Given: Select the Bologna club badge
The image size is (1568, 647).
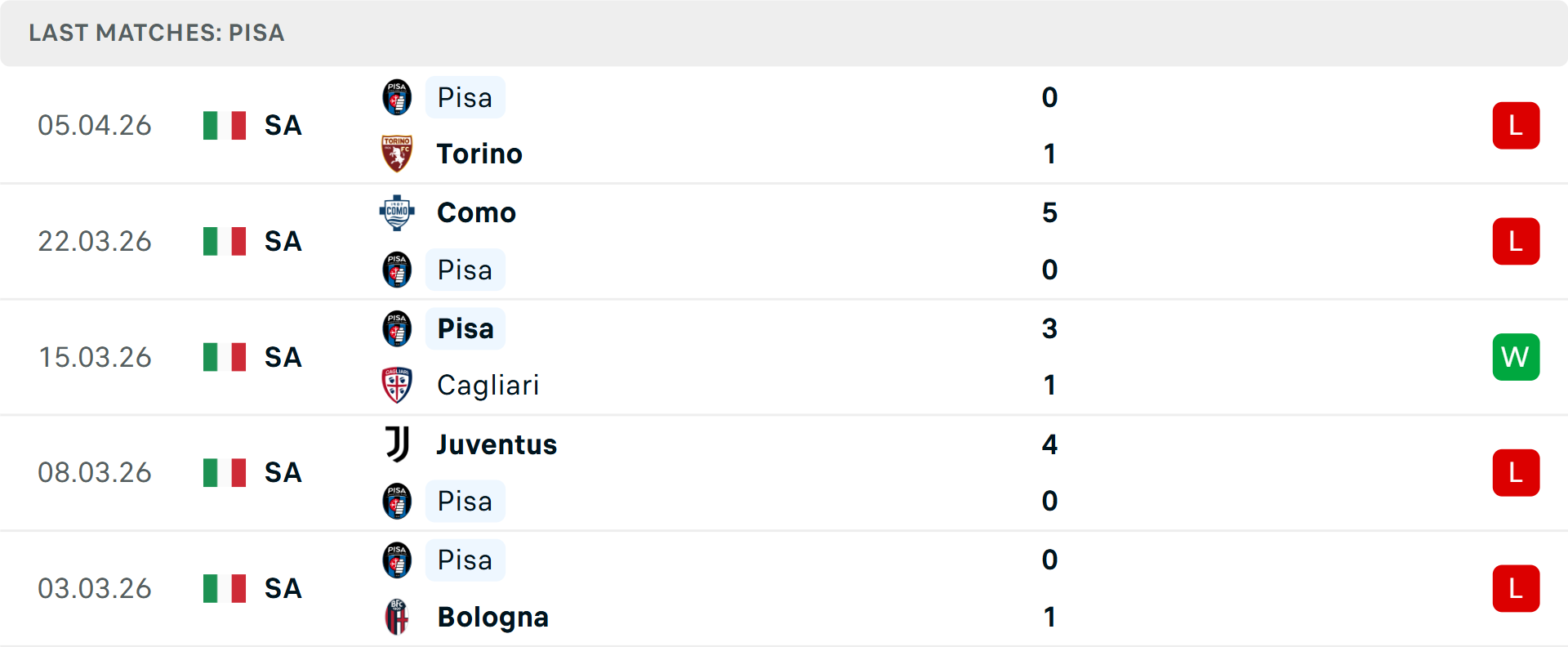Looking at the screenshot, I should pyautogui.click(x=397, y=617).
